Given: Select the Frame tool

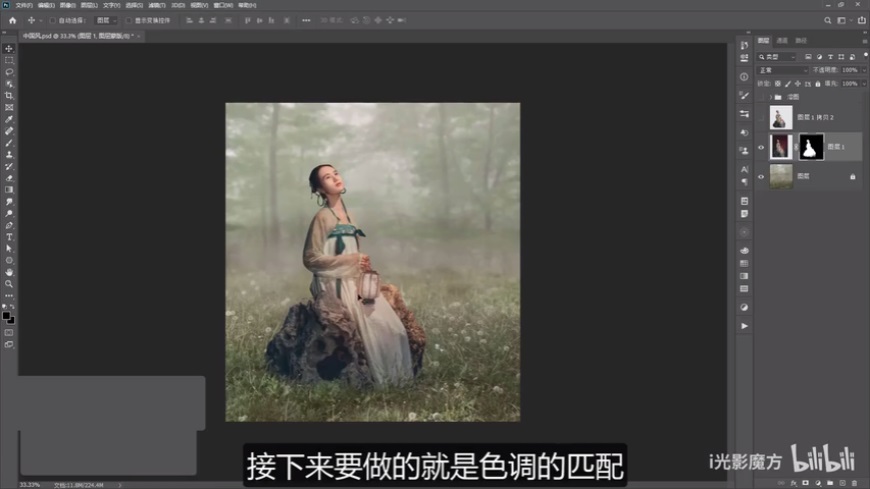Looking at the screenshot, I should tap(9, 107).
